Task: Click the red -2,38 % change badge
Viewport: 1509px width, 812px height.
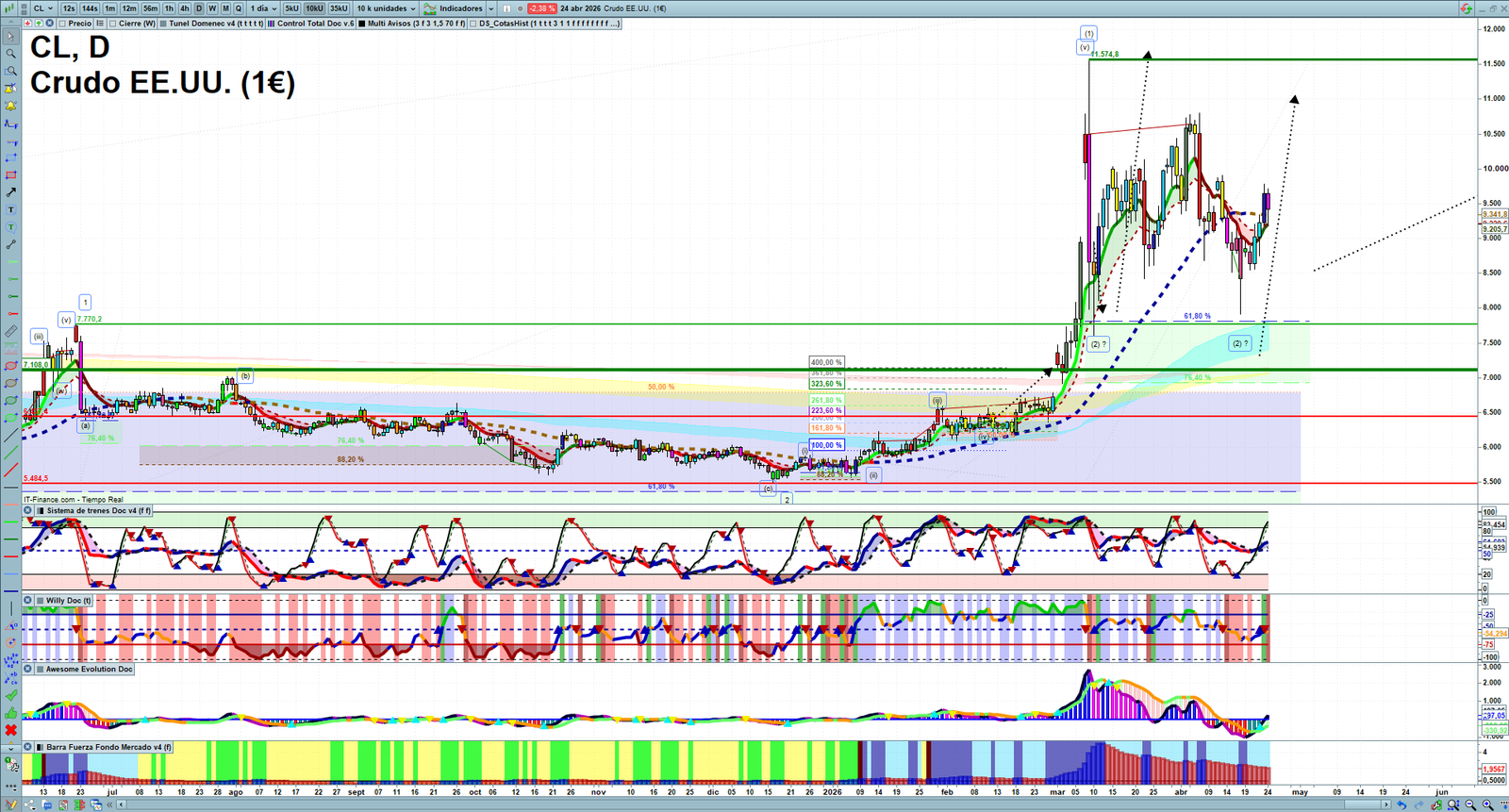Action: click(542, 8)
